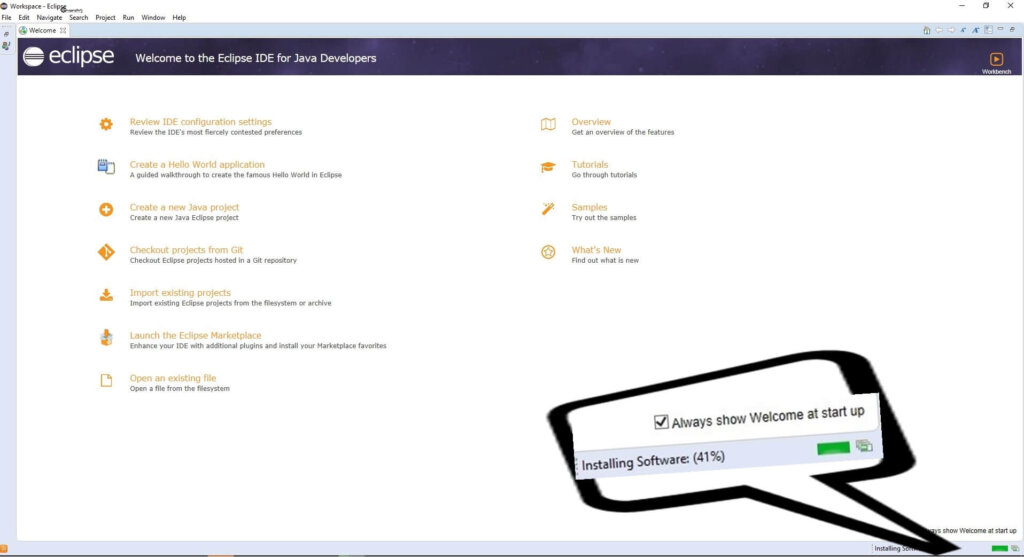Select the Welcome tab
The height and width of the screenshot is (557, 1024).
[42, 31]
